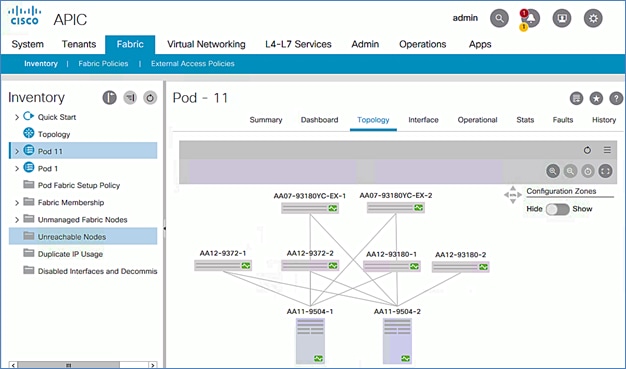Add Pod 11 to favorites star
Screen dimensions: 626x369
(596, 98)
